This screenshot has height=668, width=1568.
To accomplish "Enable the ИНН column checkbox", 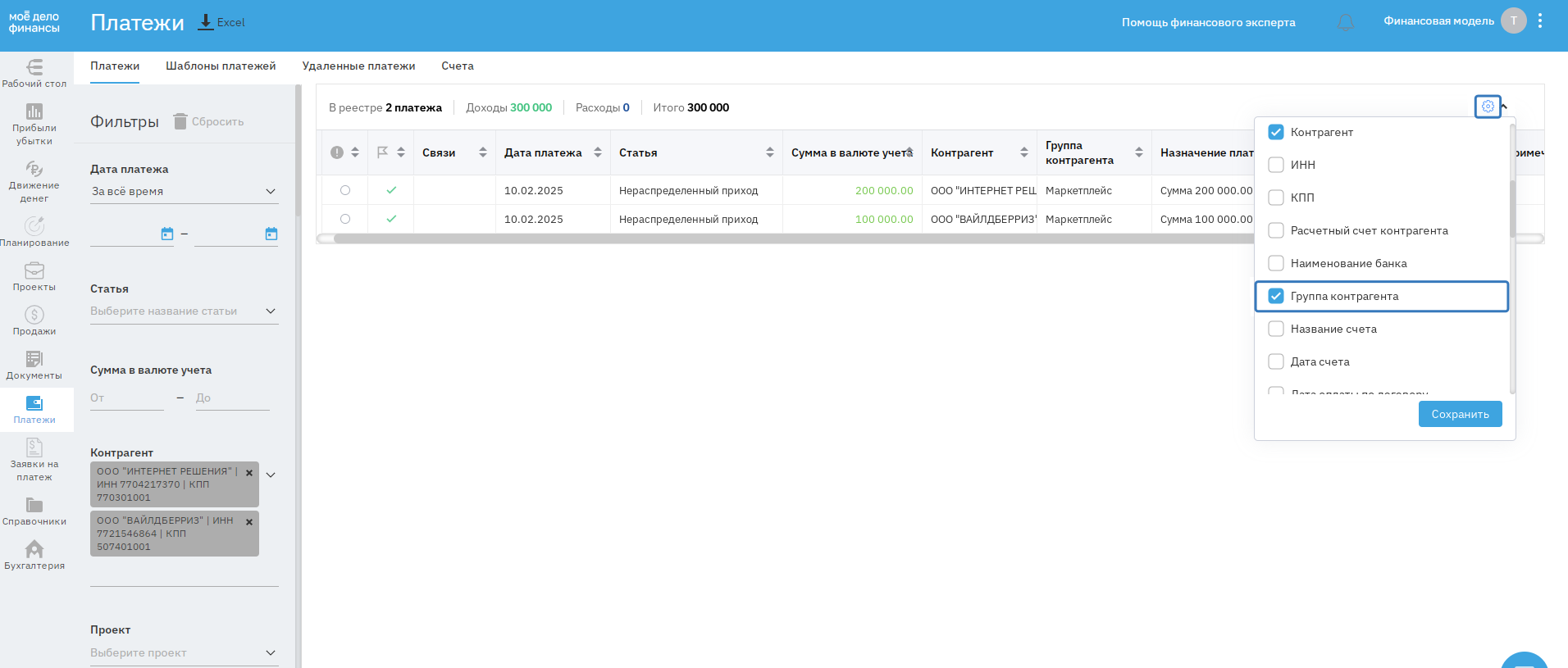I will [x=1276, y=165].
